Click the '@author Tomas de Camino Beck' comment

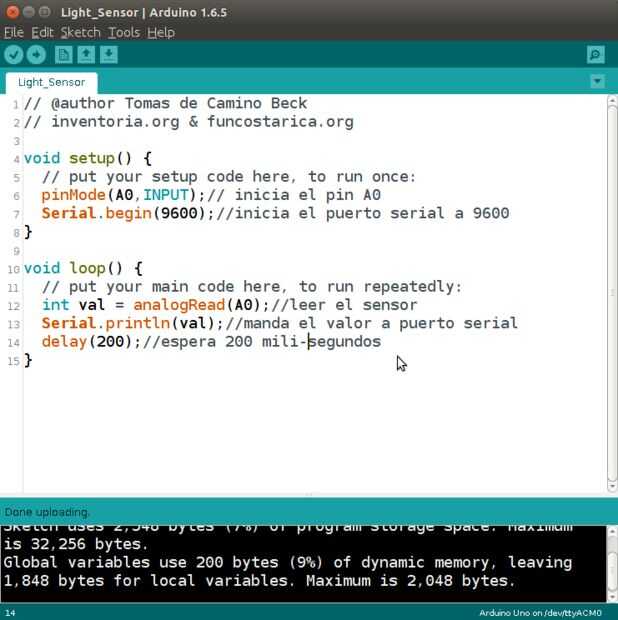tap(165, 104)
